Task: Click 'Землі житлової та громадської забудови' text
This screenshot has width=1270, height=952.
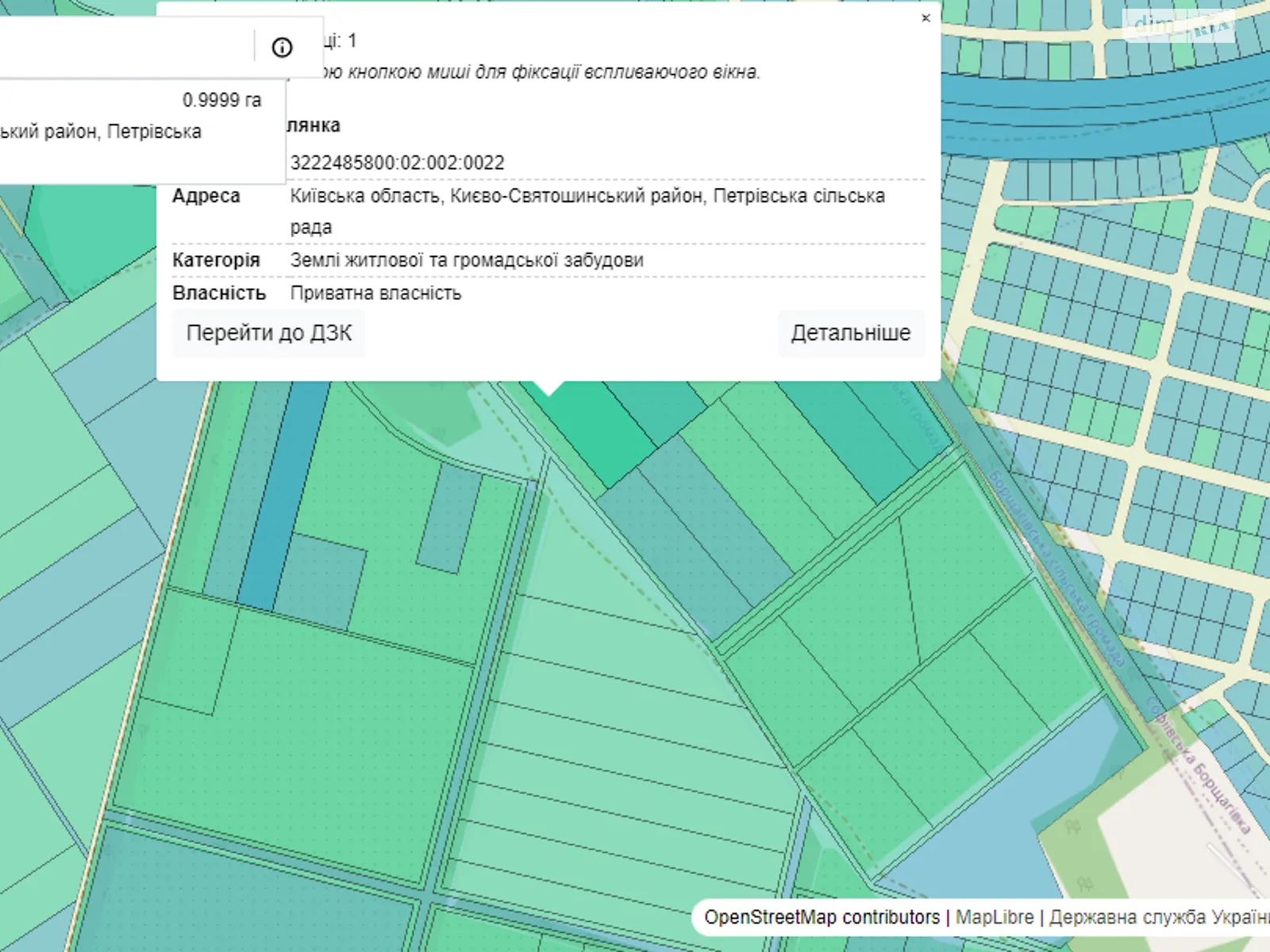Action: pyautogui.click(x=467, y=260)
